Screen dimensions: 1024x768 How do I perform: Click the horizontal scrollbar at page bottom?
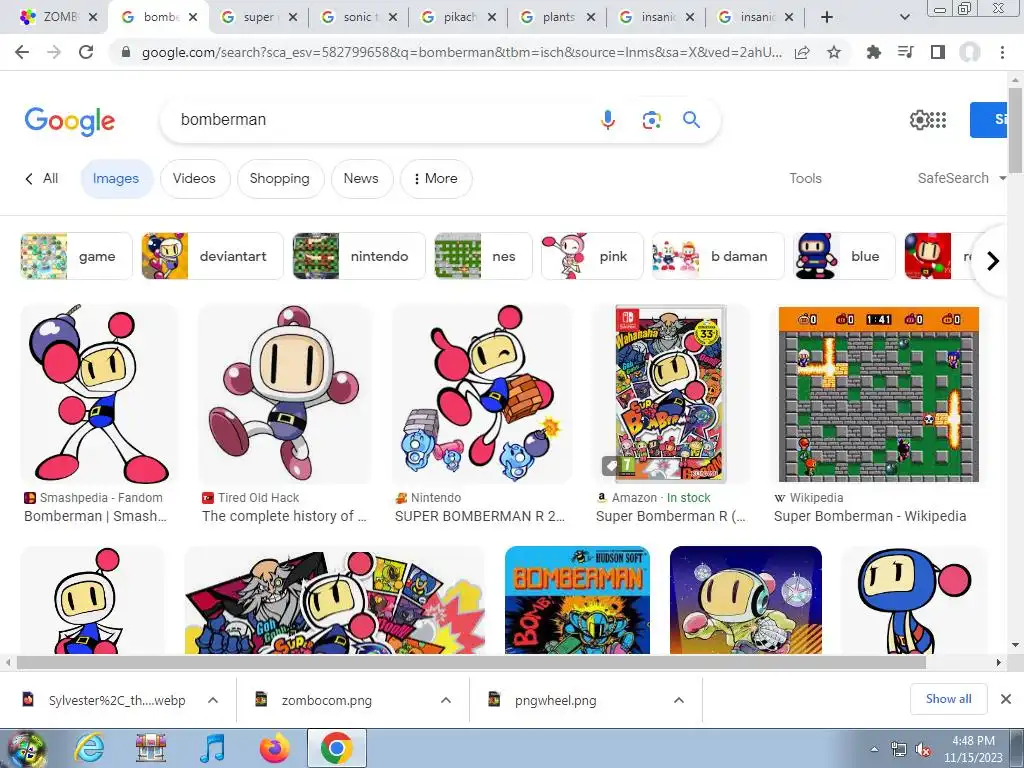471,662
